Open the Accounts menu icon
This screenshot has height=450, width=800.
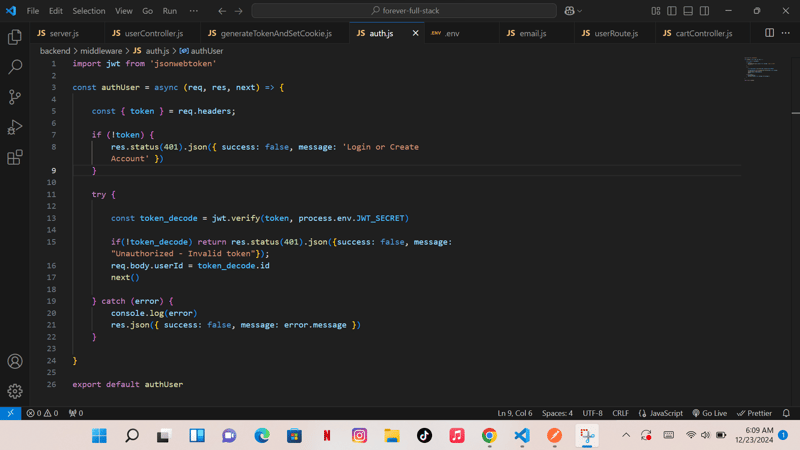click(15, 361)
